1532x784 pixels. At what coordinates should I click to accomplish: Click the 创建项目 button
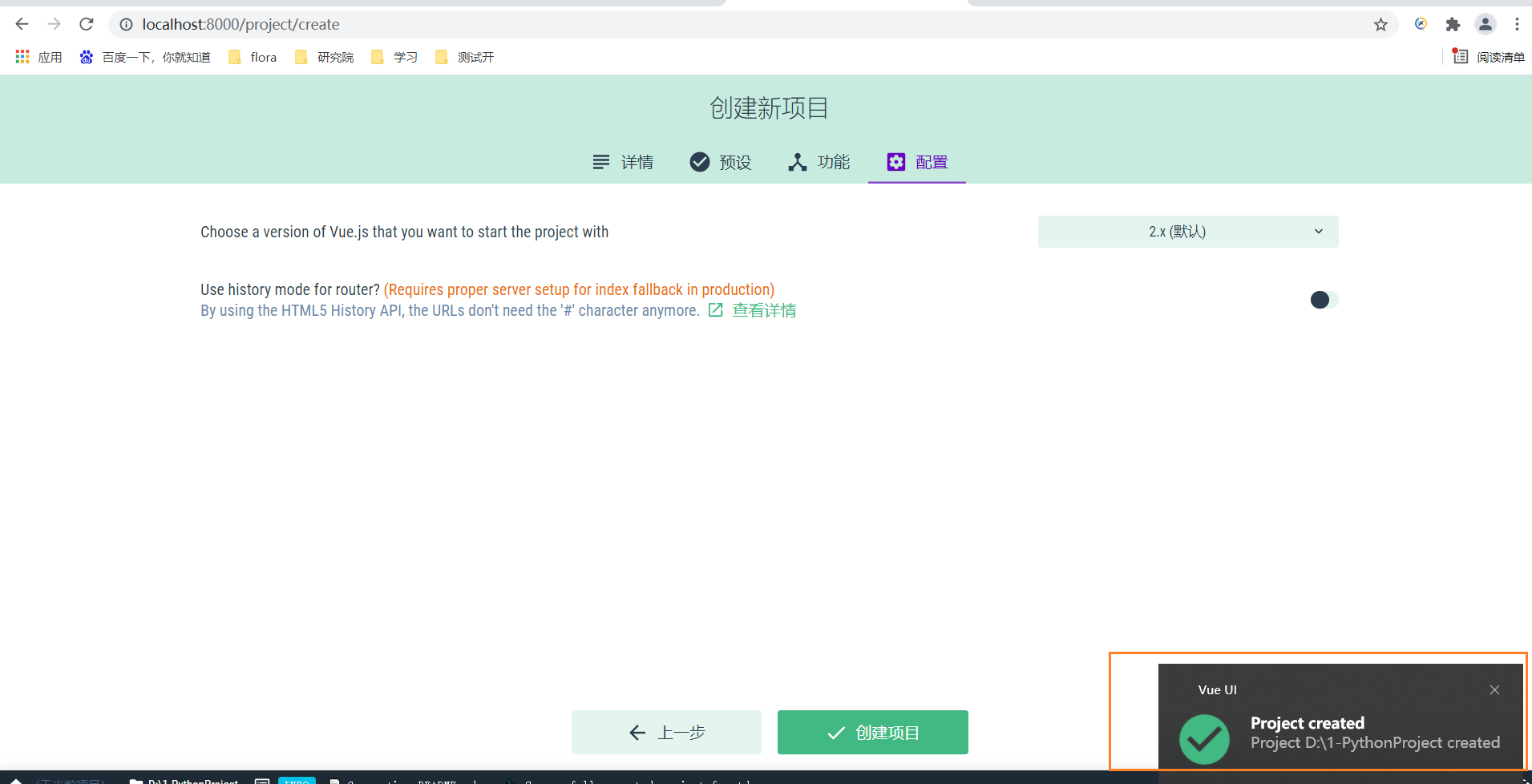(x=872, y=732)
